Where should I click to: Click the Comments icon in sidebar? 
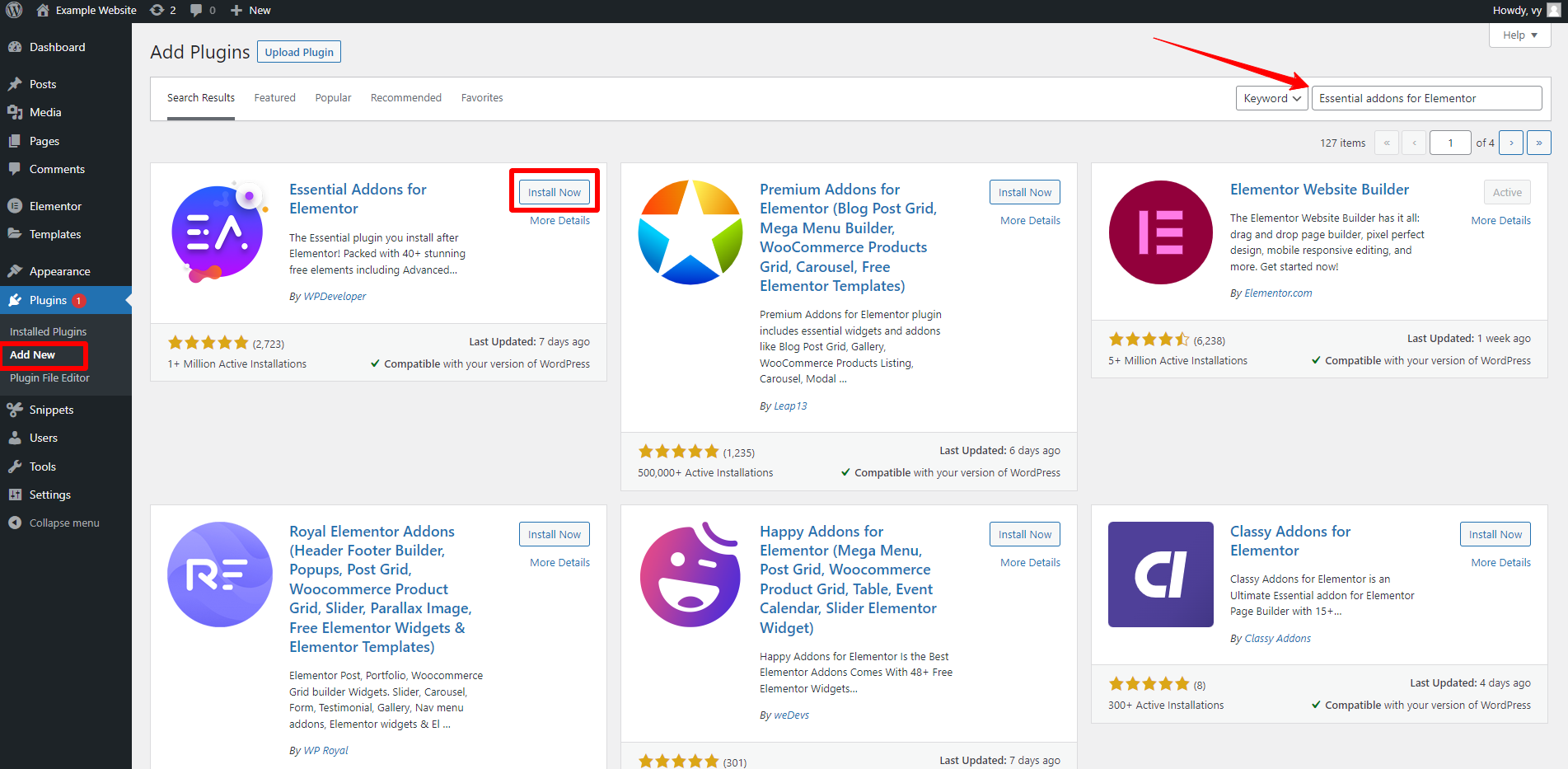coord(15,169)
